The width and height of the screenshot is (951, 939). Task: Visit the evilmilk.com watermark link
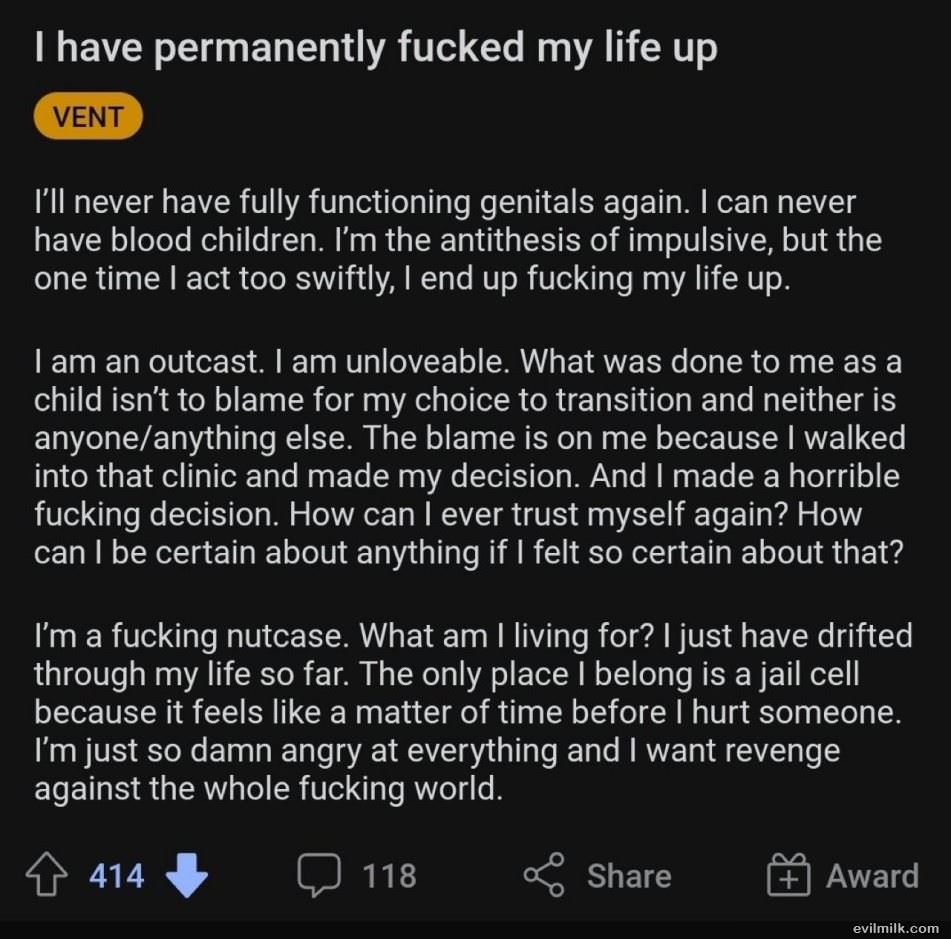pos(895,929)
